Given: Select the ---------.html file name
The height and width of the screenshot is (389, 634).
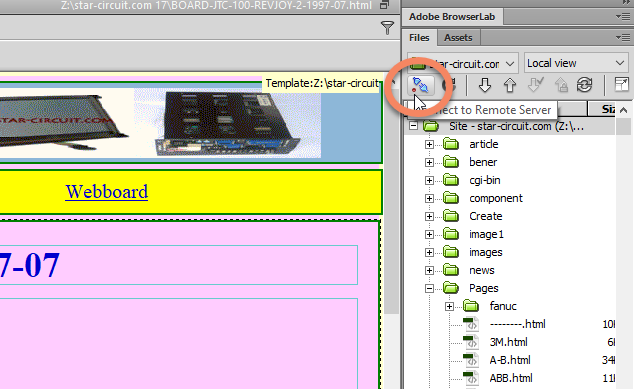Looking at the screenshot, I should tap(518, 324).
